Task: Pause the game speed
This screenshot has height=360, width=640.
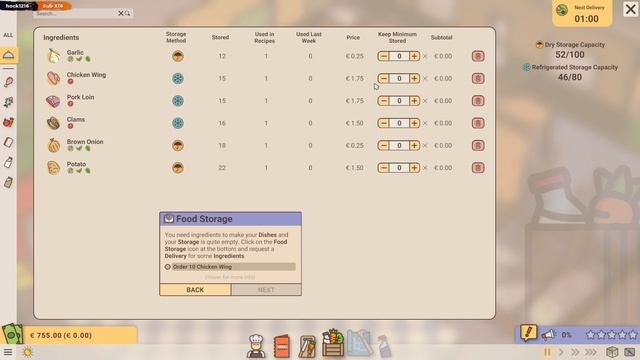Action: [547, 352]
